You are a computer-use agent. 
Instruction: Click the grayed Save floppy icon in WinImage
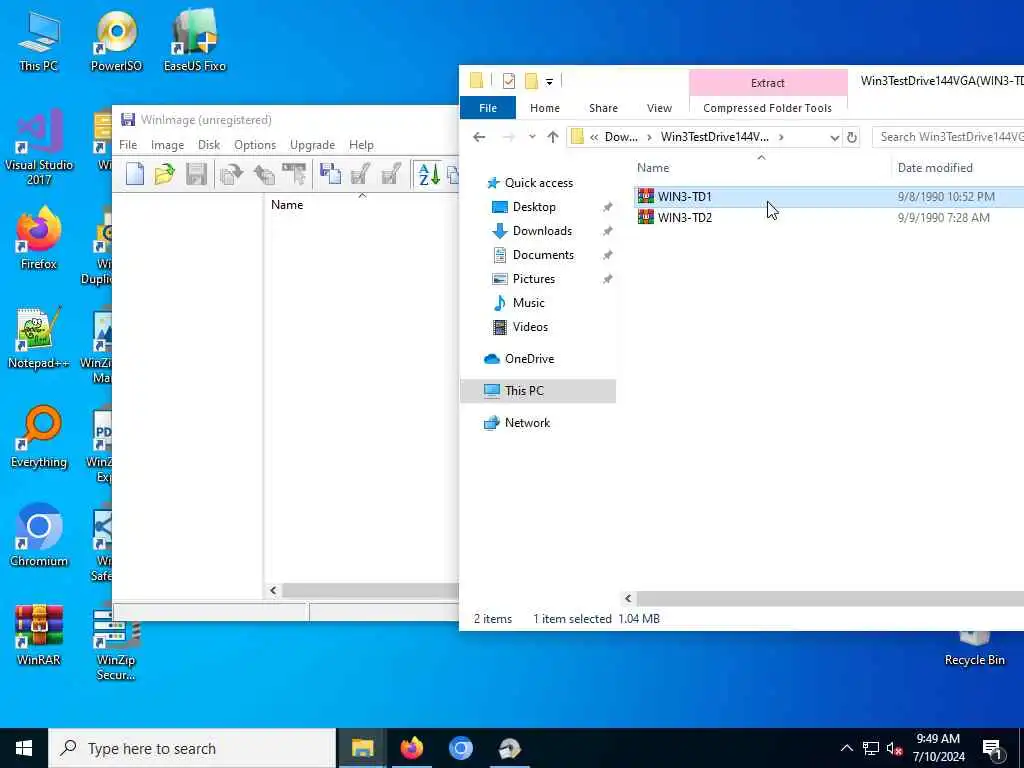point(196,174)
